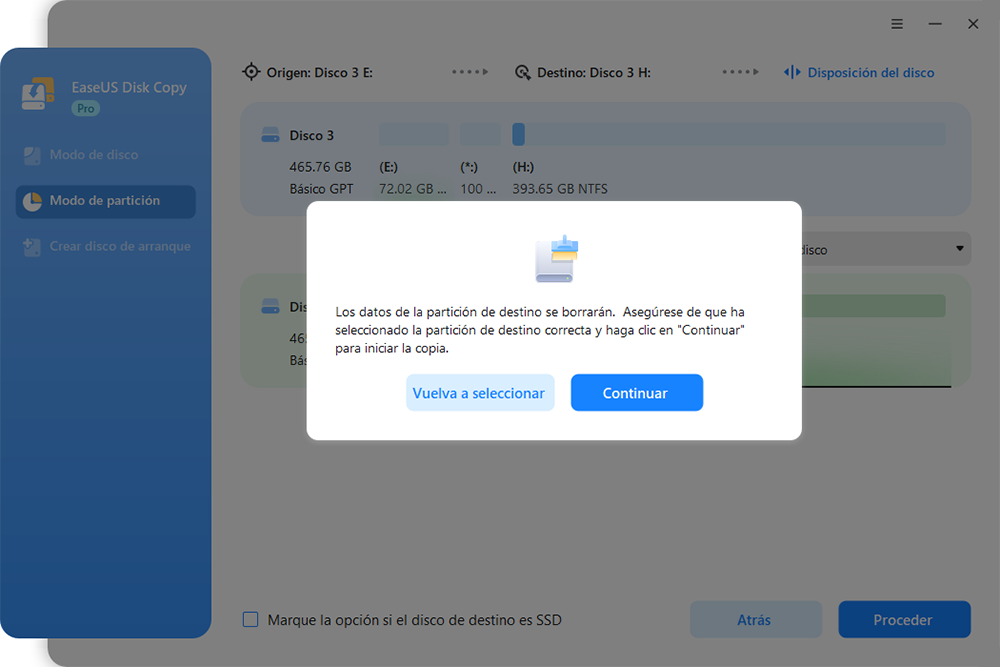Click the Origen: Disco 3 E: step label

[320, 73]
